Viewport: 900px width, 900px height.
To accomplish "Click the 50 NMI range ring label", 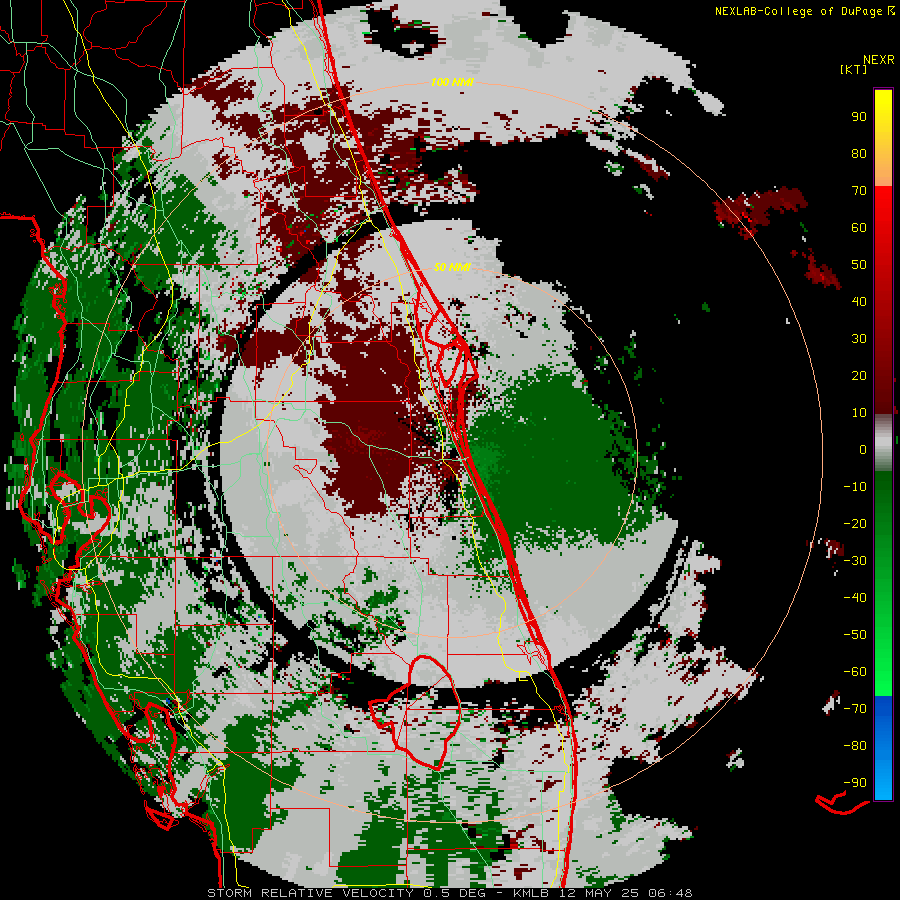I will pyautogui.click(x=452, y=267).
